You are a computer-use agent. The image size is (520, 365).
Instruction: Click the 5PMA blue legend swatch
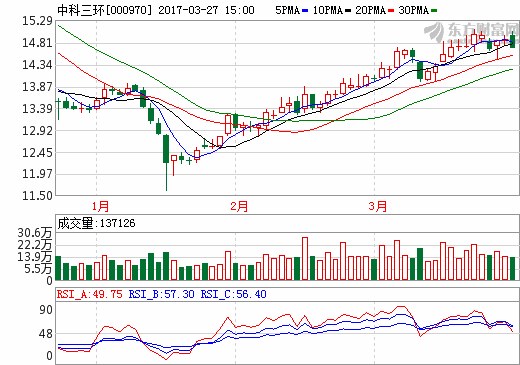(305, 11)
